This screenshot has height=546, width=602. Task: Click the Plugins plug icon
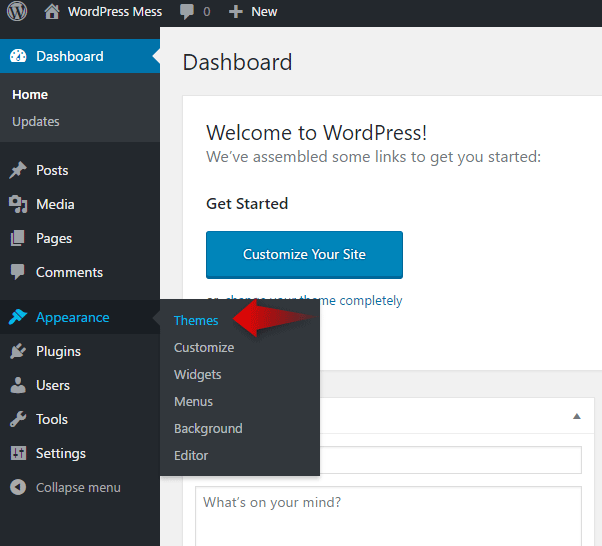(x=18, y=352)
